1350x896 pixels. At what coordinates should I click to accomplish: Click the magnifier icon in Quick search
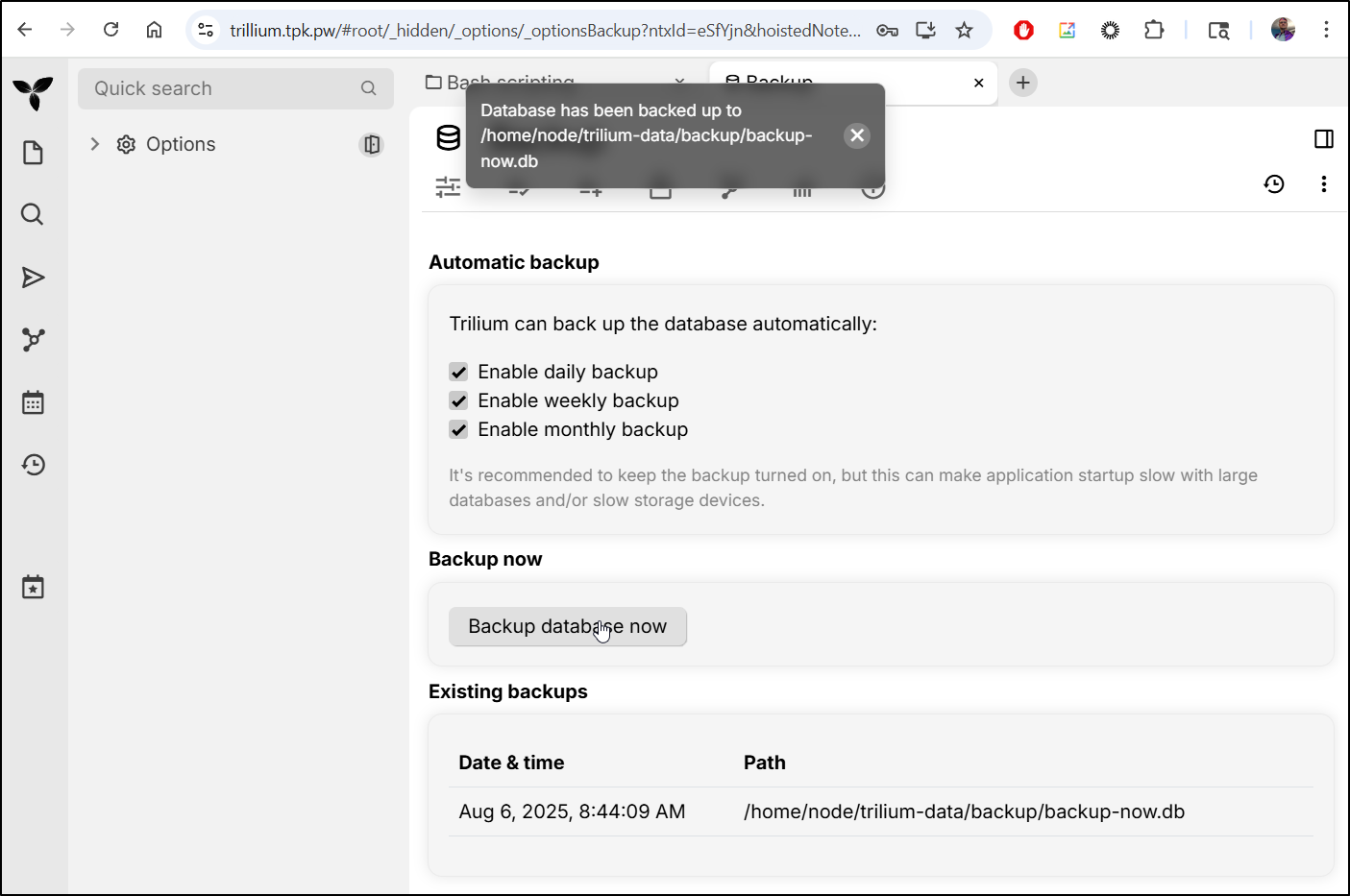pos(369,88)
